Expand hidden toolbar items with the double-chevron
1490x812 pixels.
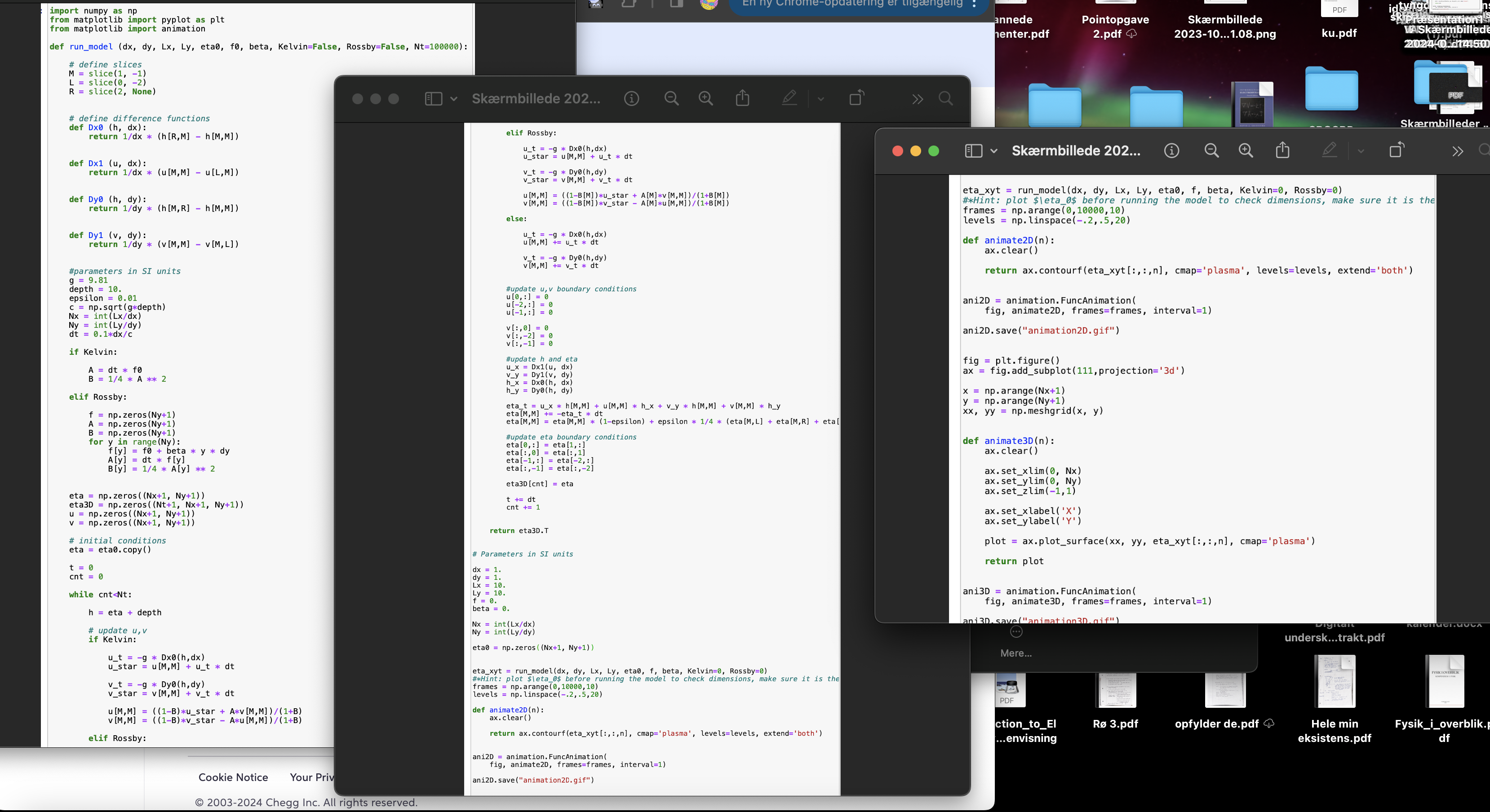click(1458, 151)
